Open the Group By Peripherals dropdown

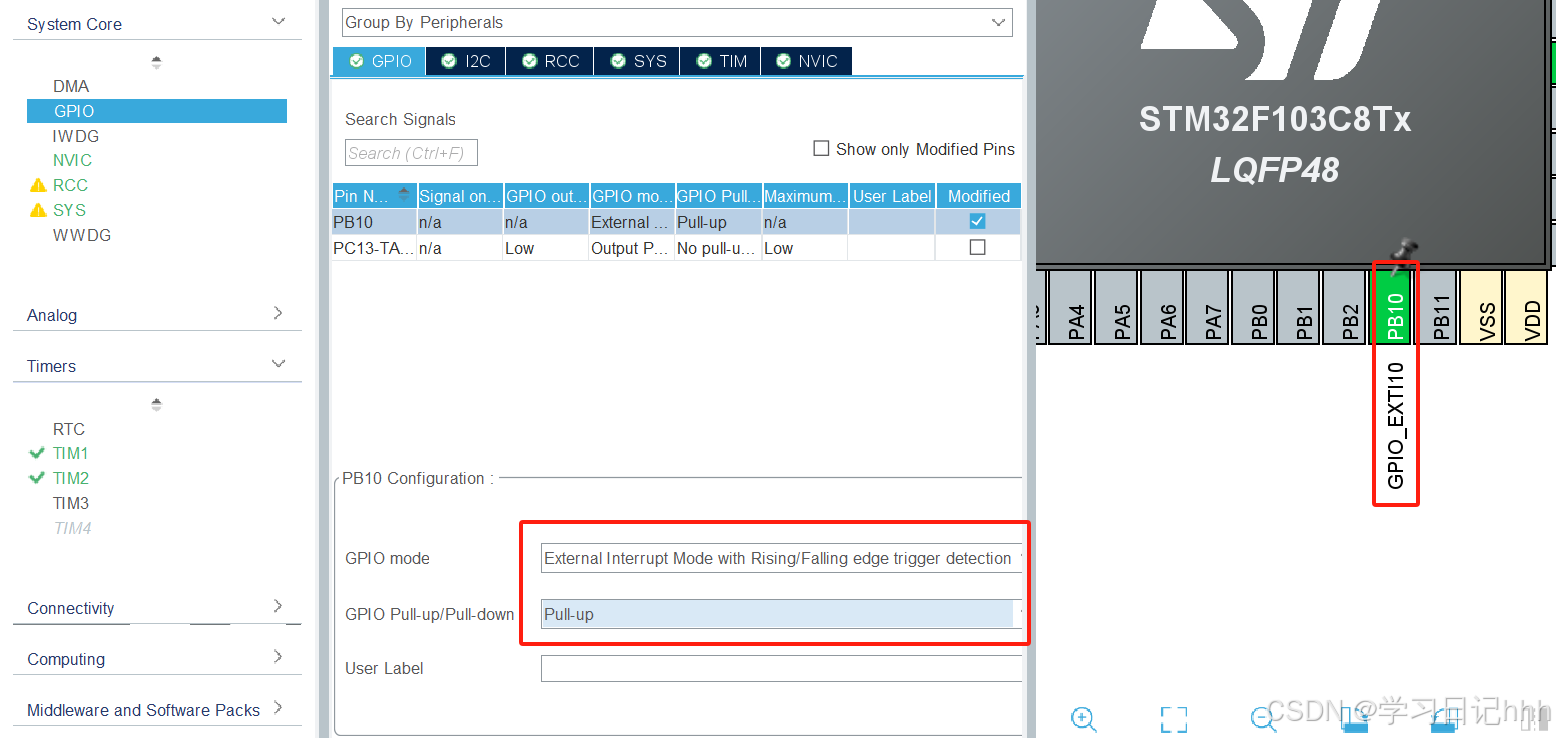(677, 22)
